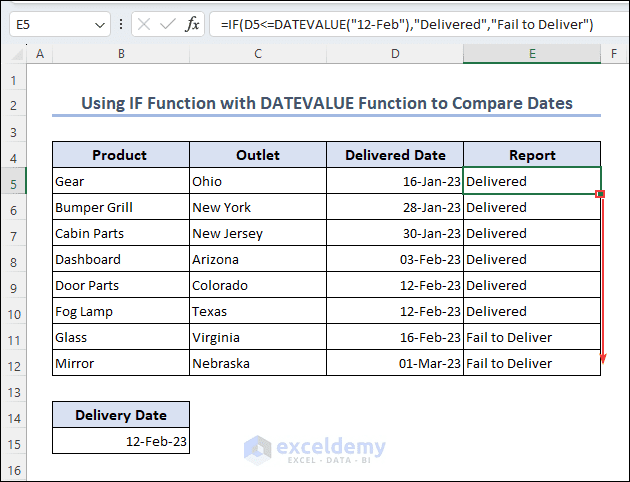Screen dimensions: 630x482
Task: Select the Mirror product cell
Action: pos(121,363)
